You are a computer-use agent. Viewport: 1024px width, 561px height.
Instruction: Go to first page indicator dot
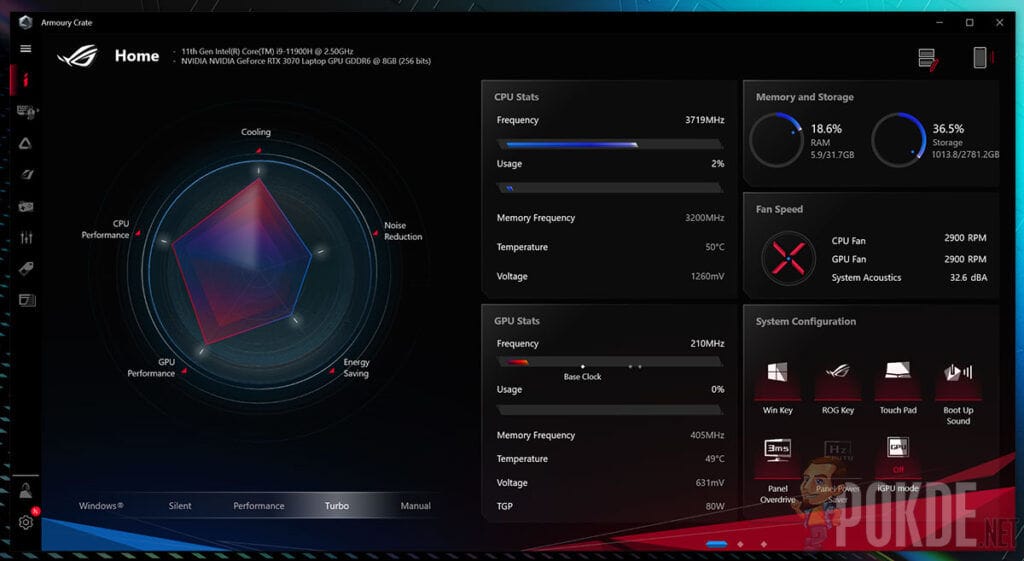pyautogui.click(x=716, y=543)
